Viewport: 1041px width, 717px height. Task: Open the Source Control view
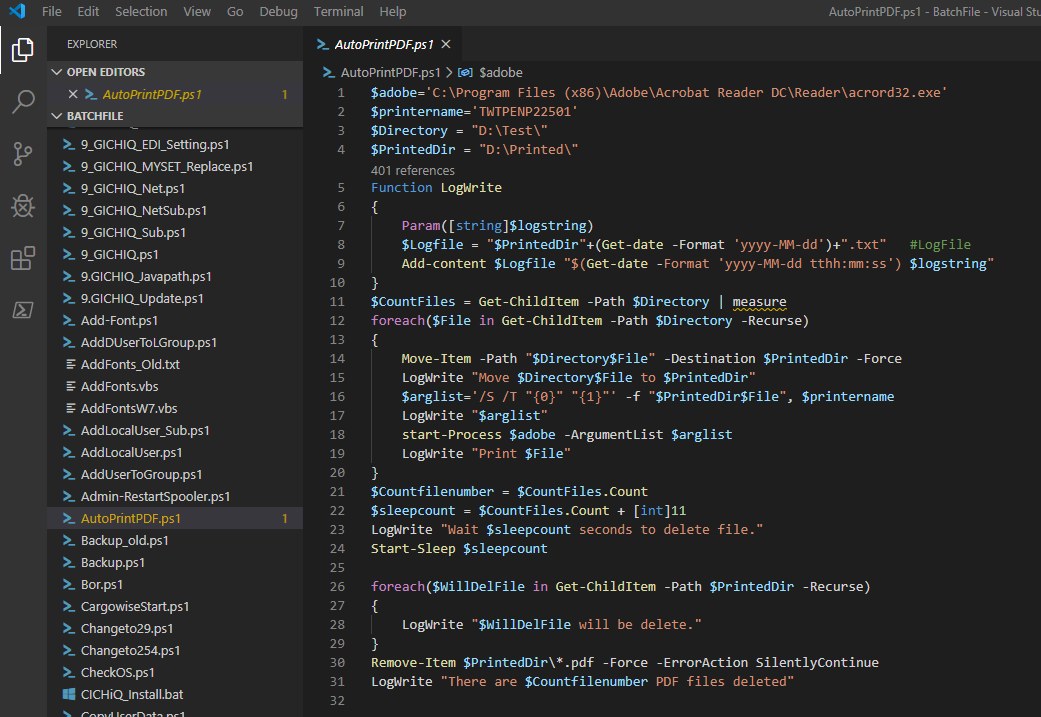(x=23, y=154)
